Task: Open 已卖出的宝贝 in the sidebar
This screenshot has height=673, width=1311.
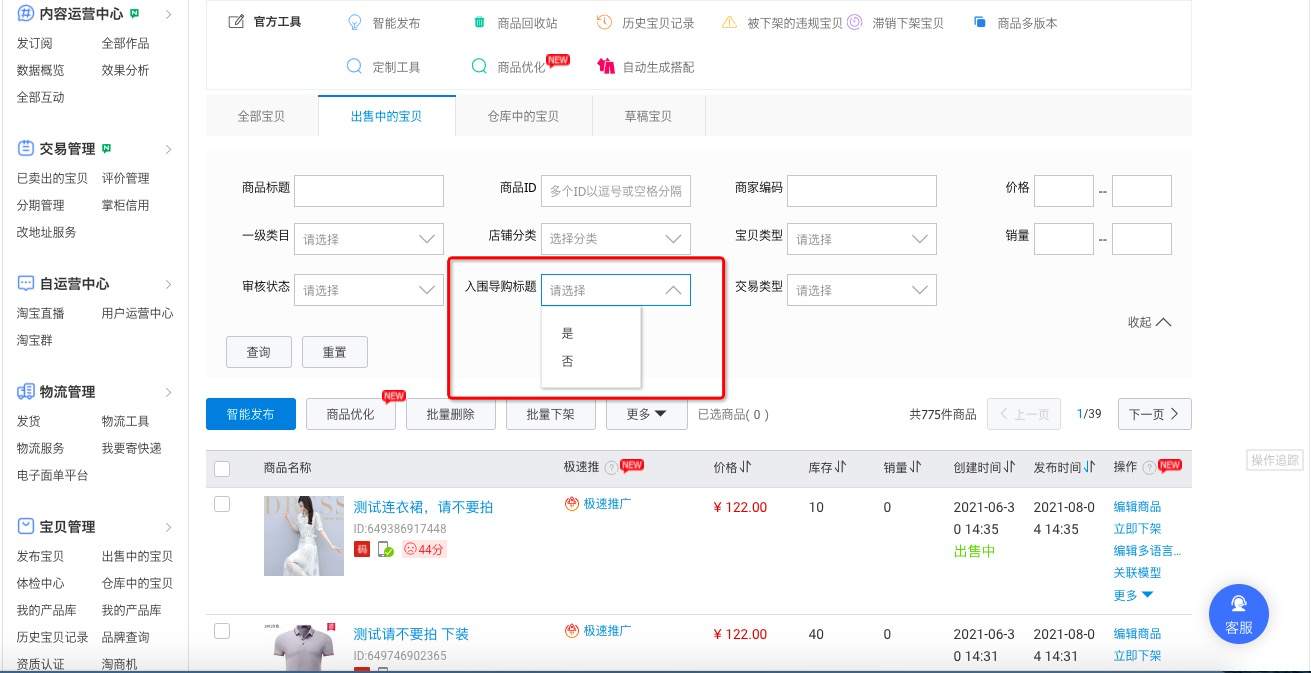Action: point(52,178)
